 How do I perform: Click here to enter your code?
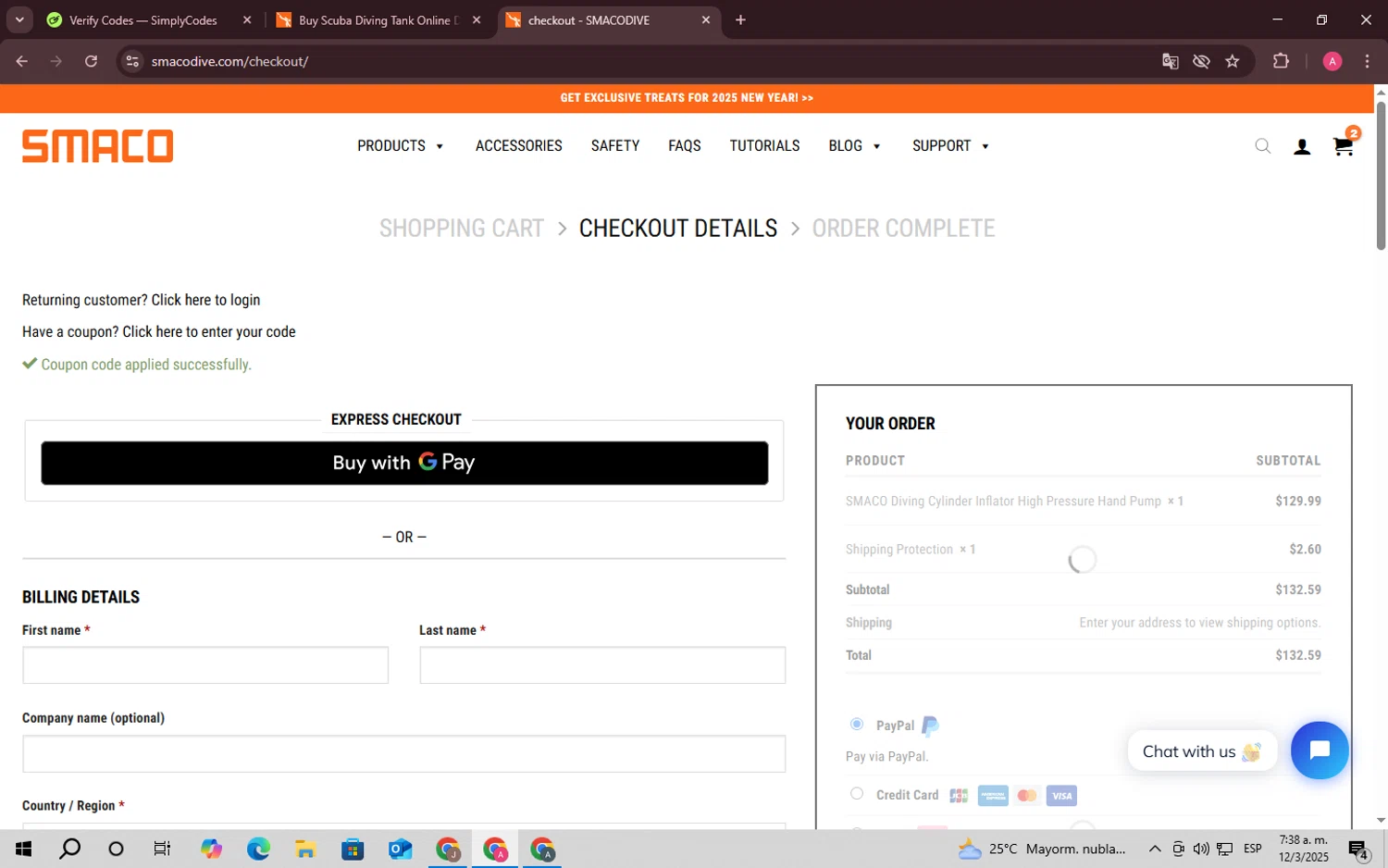pos(209,331)
